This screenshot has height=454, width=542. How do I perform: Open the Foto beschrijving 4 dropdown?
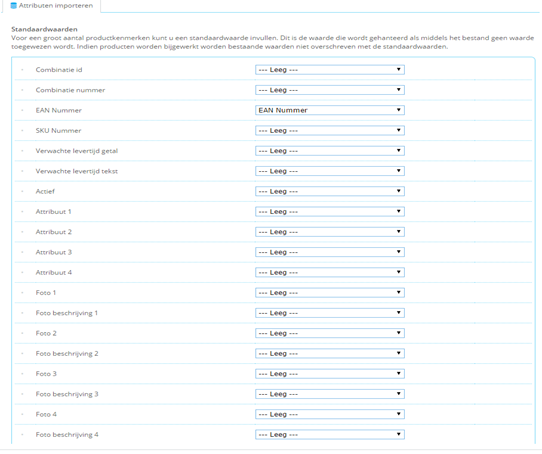(330, 435)
